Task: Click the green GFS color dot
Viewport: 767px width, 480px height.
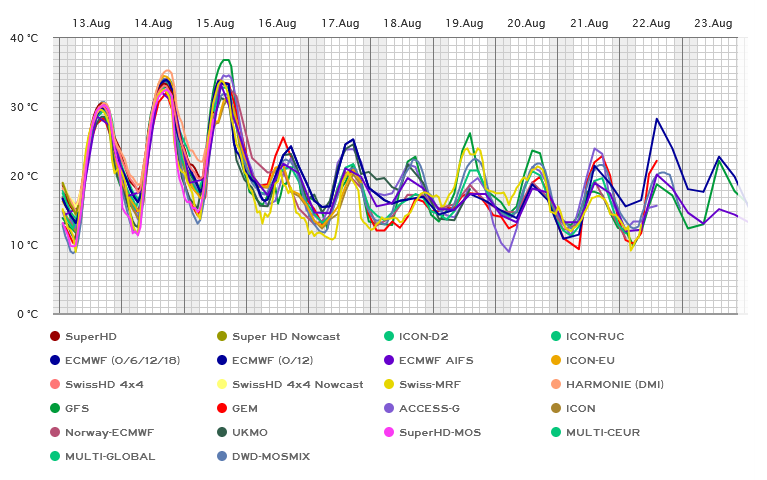Action: (55, 408)
